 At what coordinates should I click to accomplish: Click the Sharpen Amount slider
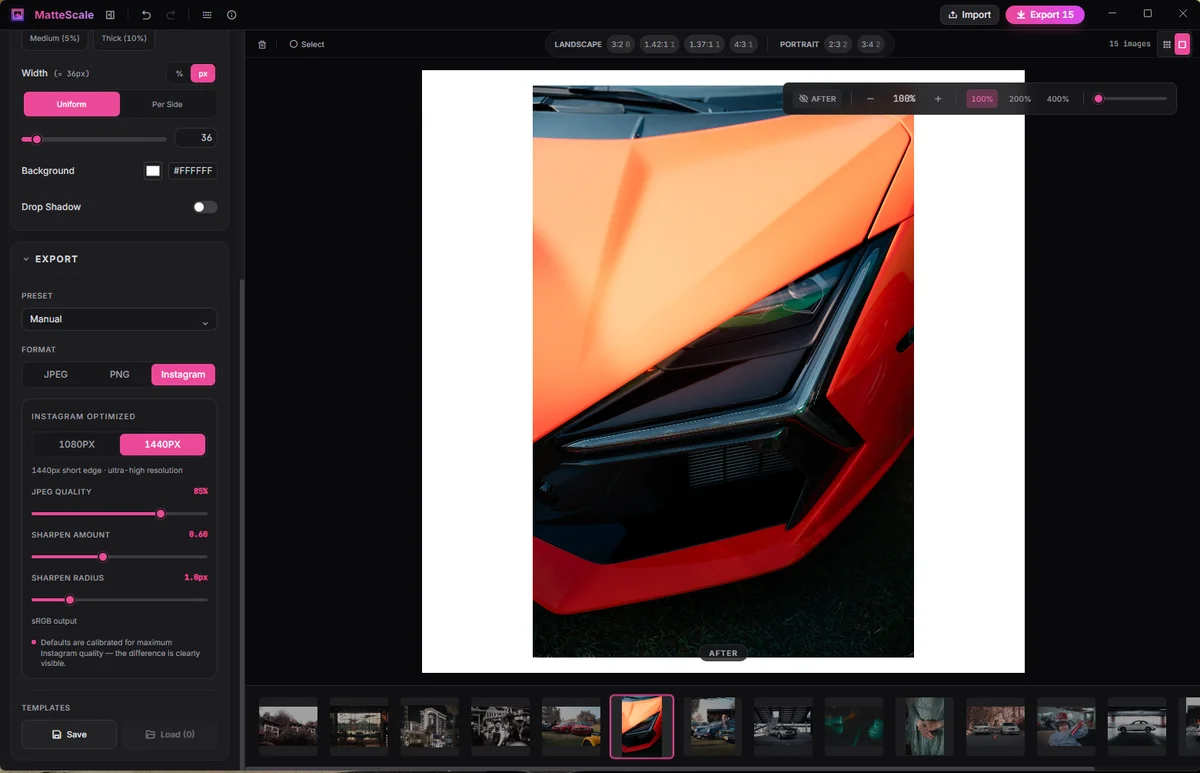point(119,557)
